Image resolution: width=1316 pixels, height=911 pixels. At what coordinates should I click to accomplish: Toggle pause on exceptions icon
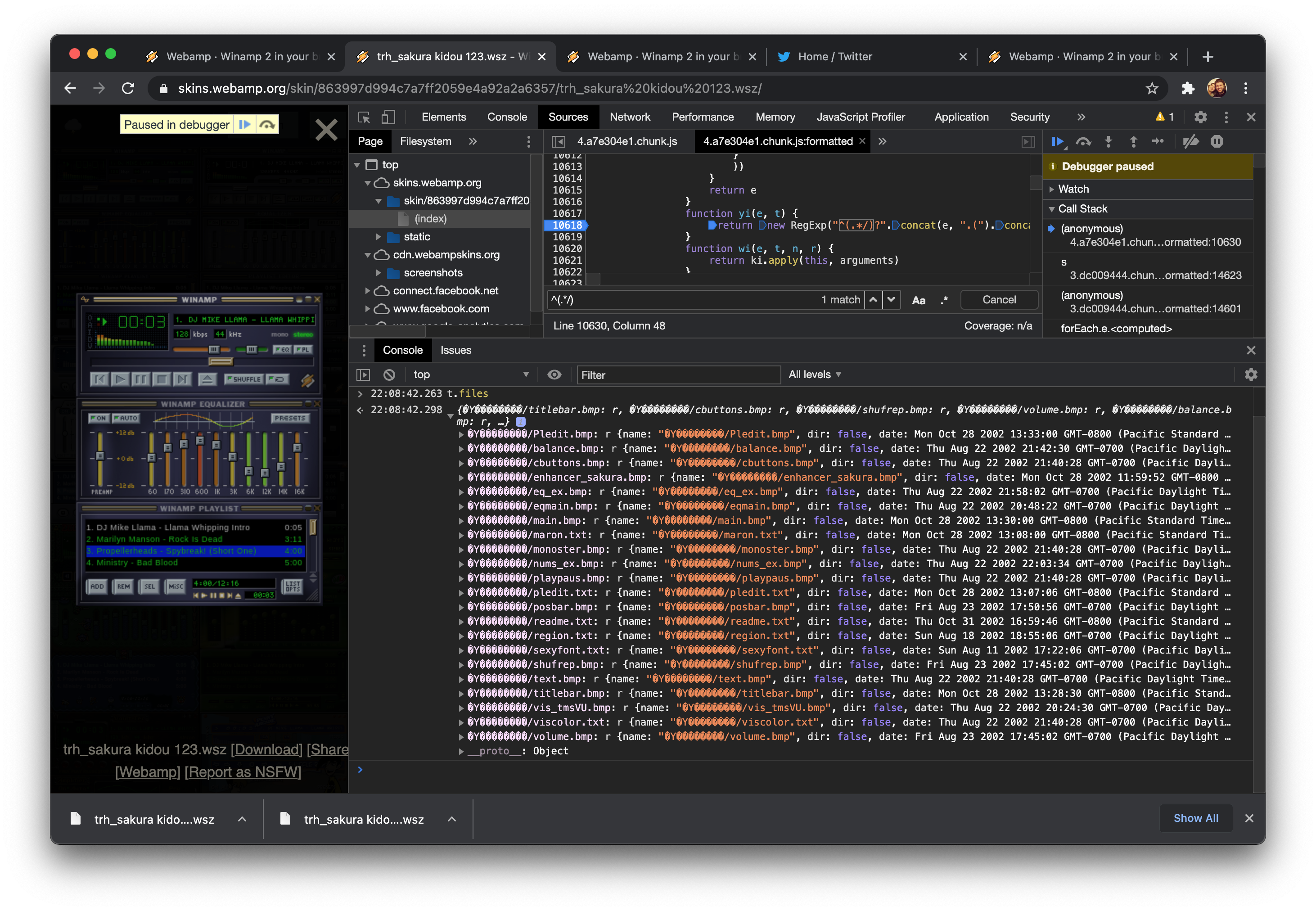(1217, 142)
